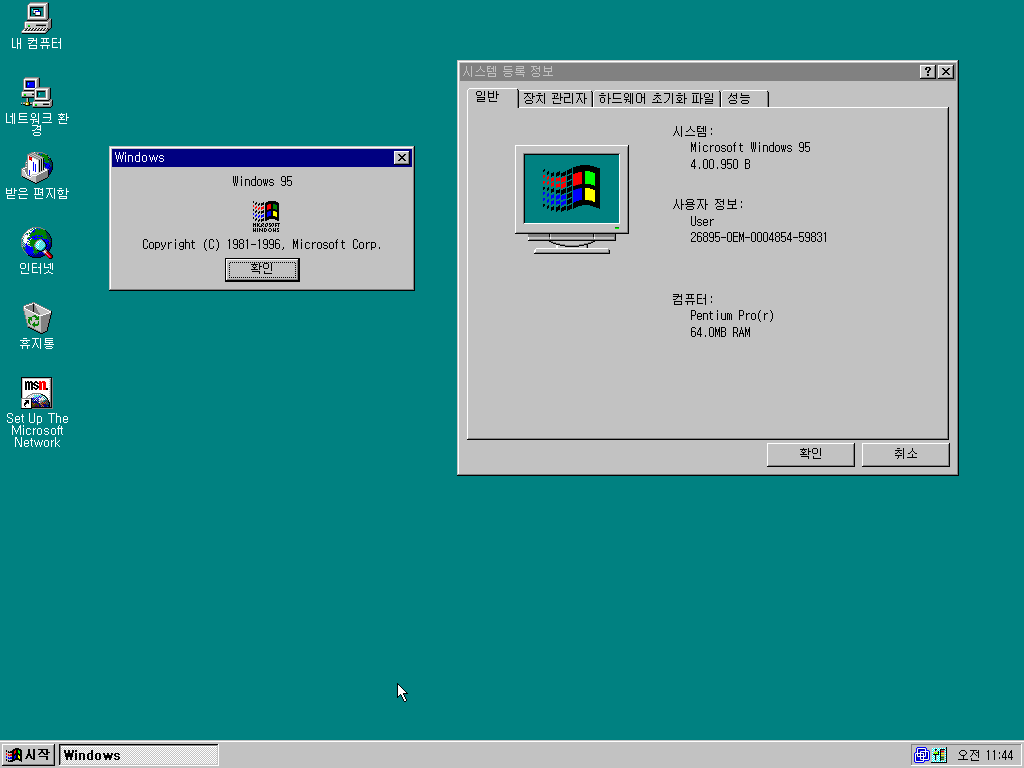Click the 'Pentium Pro(r)' text

pyautogui.click(x=732, y=315)
